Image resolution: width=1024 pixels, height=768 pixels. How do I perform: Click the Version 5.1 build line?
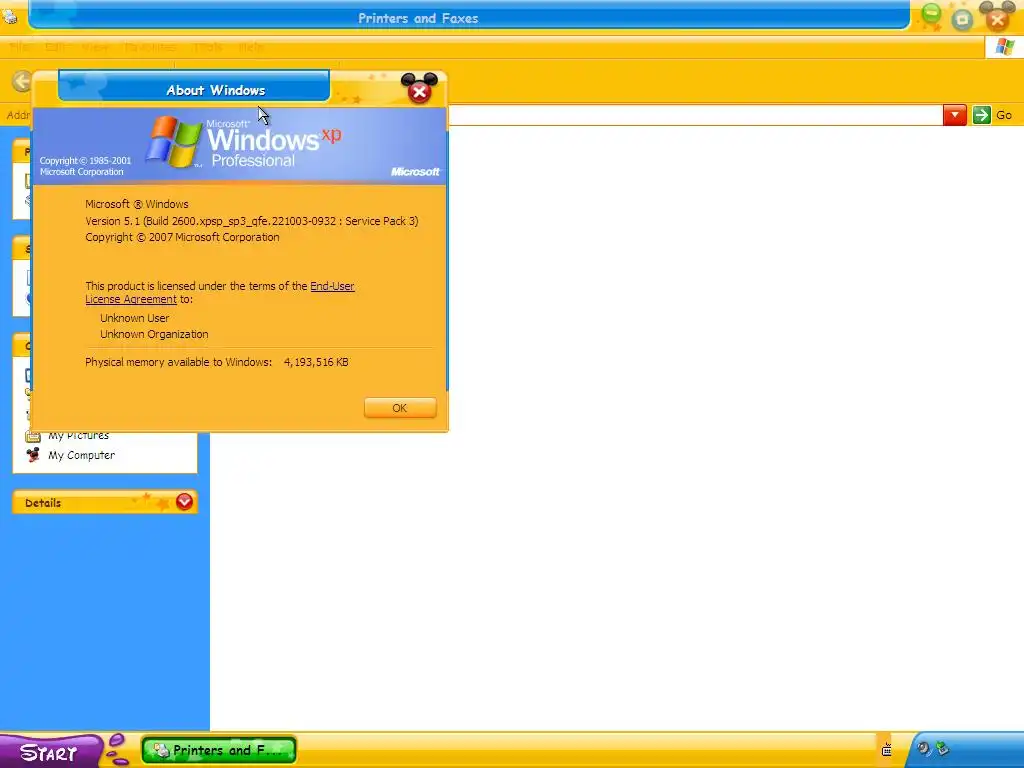coord(252,221)
